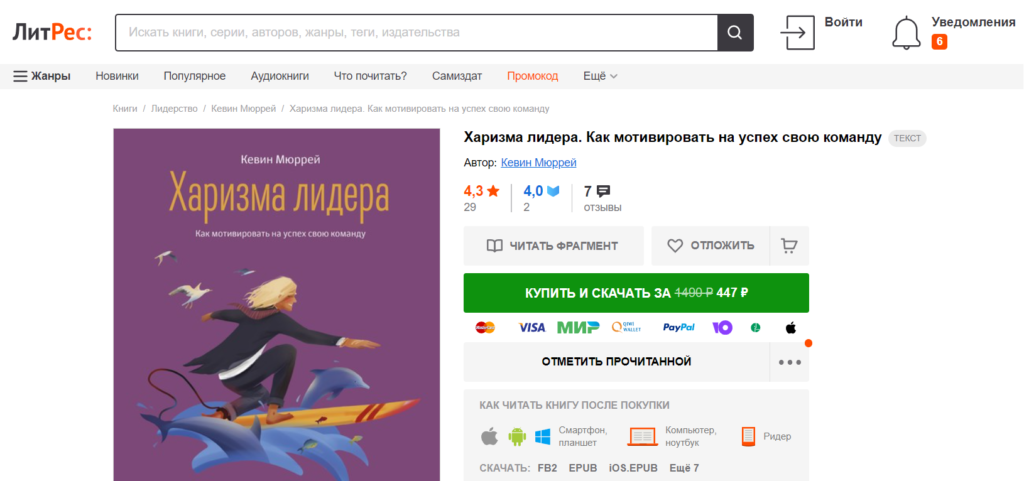1024x481 pixels.
Task: Go to the Промокод tab
Action: 532,76
